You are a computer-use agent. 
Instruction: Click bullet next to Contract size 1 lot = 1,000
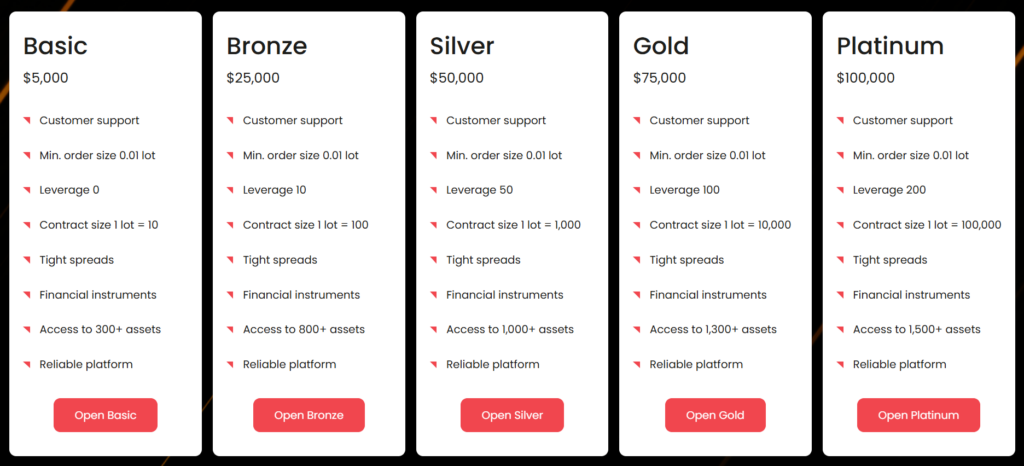pyautogui.click(x=434, y=226)
